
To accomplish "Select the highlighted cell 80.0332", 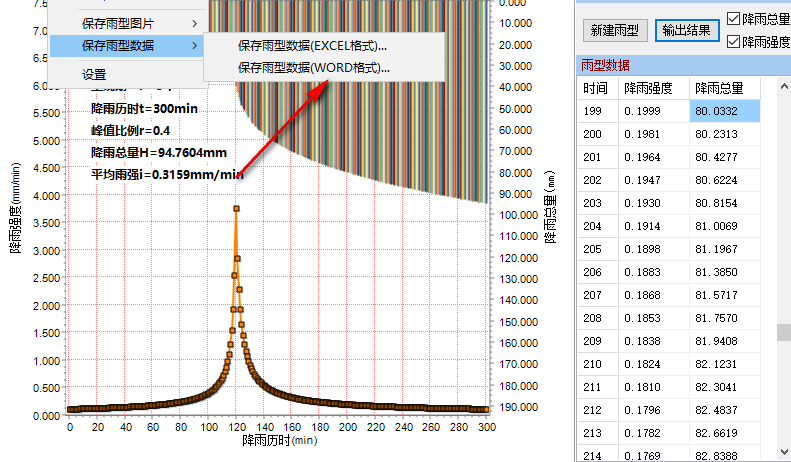I will click(724, 111).
